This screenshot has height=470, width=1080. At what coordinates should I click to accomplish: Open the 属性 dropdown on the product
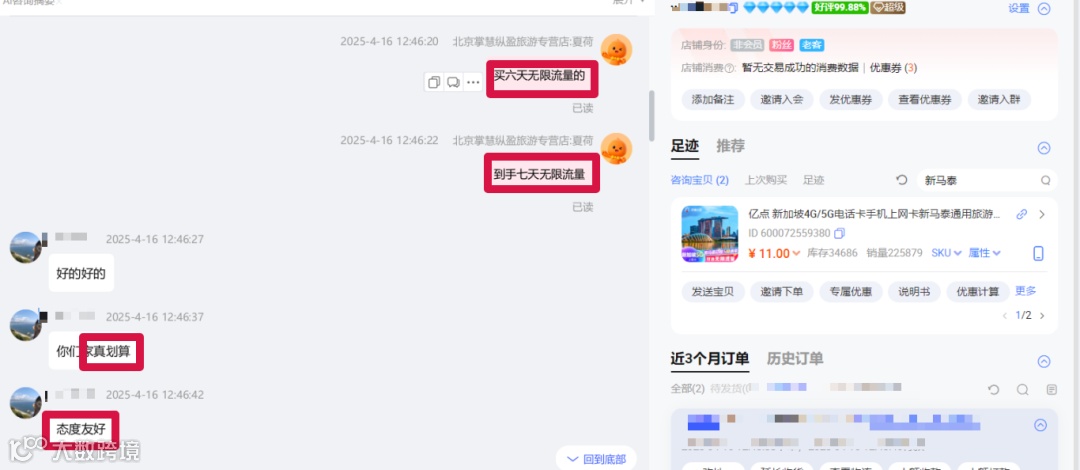point(984,253)
